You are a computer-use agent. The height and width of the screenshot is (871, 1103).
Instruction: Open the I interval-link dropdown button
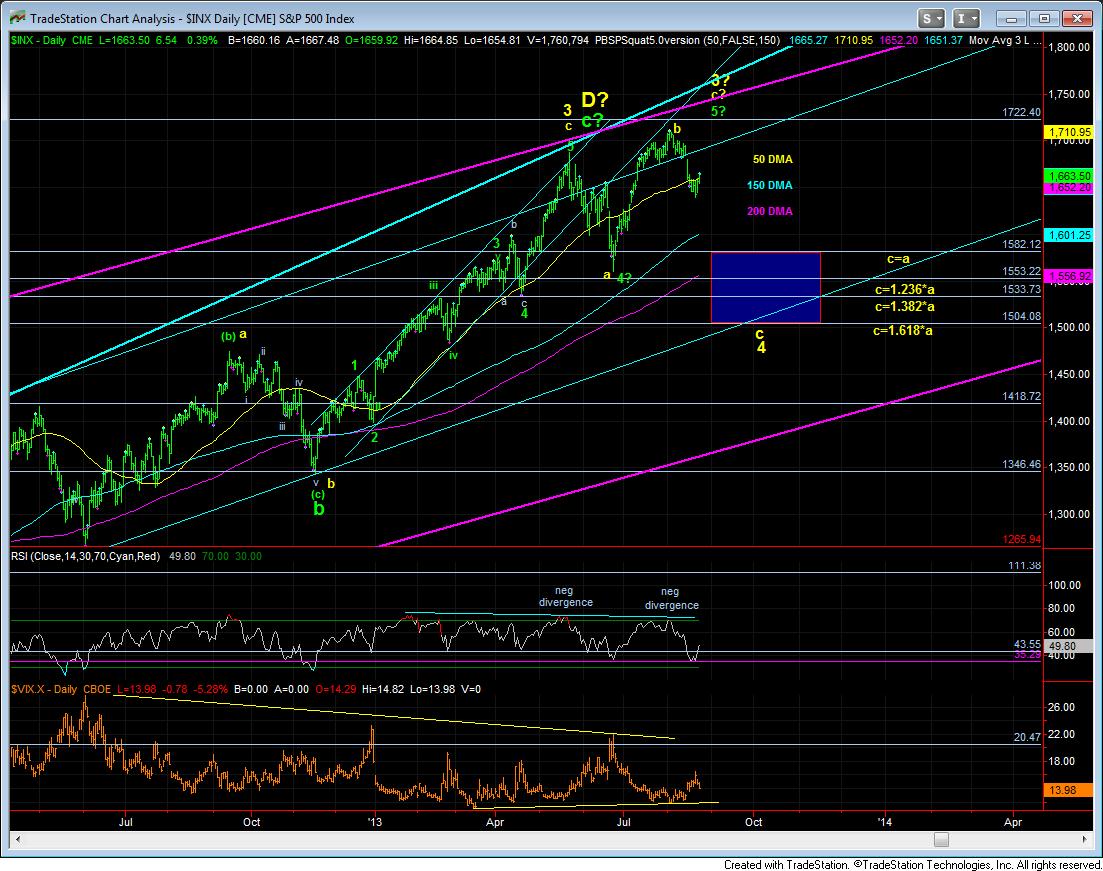[967, 18]
